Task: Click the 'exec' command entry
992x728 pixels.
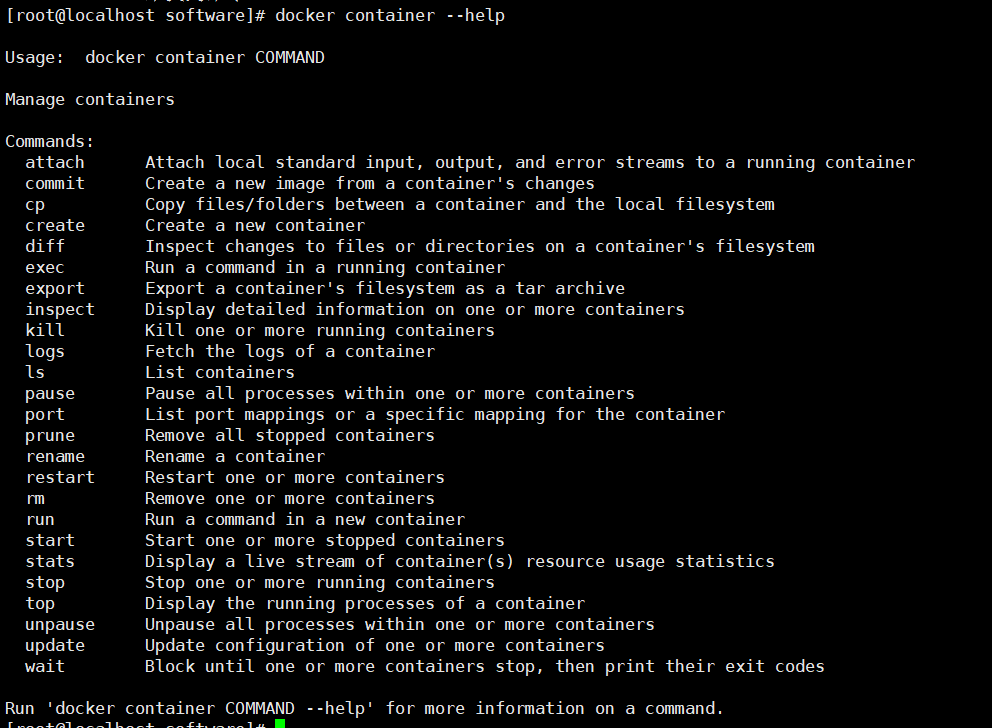Action: point(45,267)
